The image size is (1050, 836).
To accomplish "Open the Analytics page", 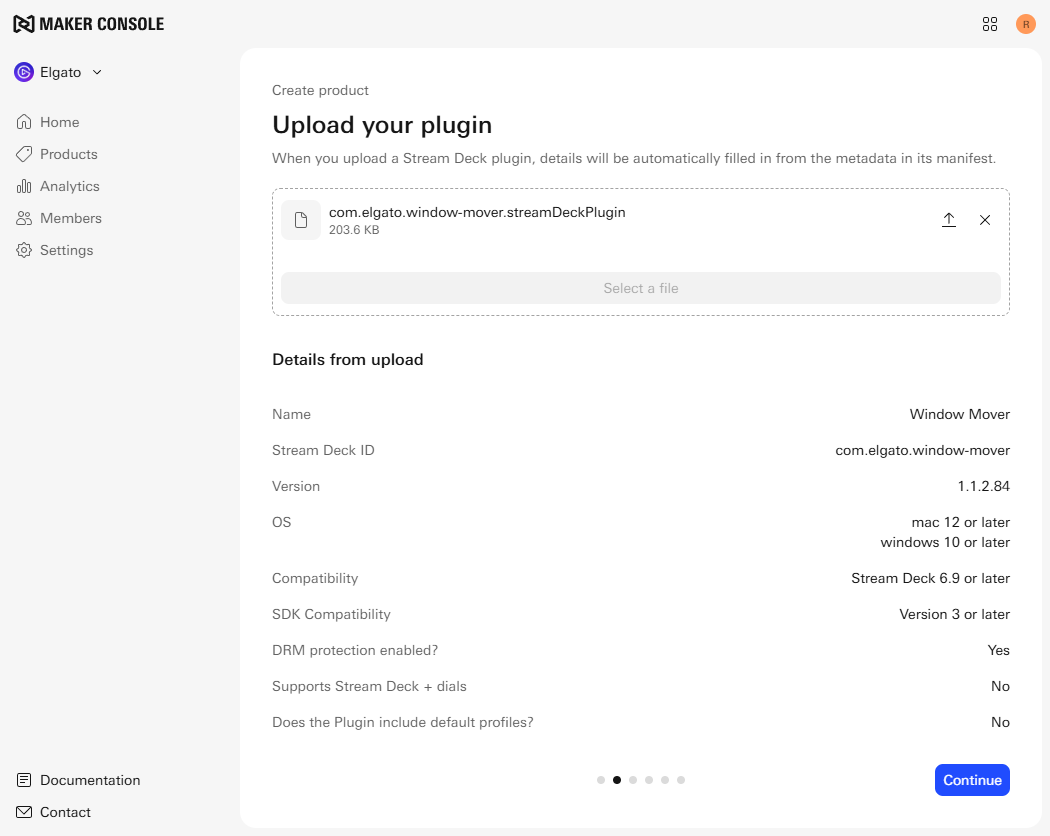I will [x=69, y=186].
